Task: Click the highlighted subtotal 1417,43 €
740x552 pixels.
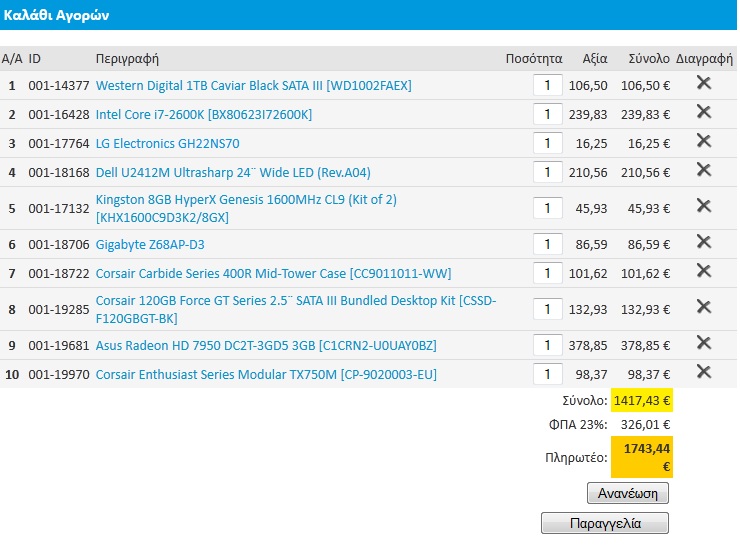Action: click(x=642, y=401)
